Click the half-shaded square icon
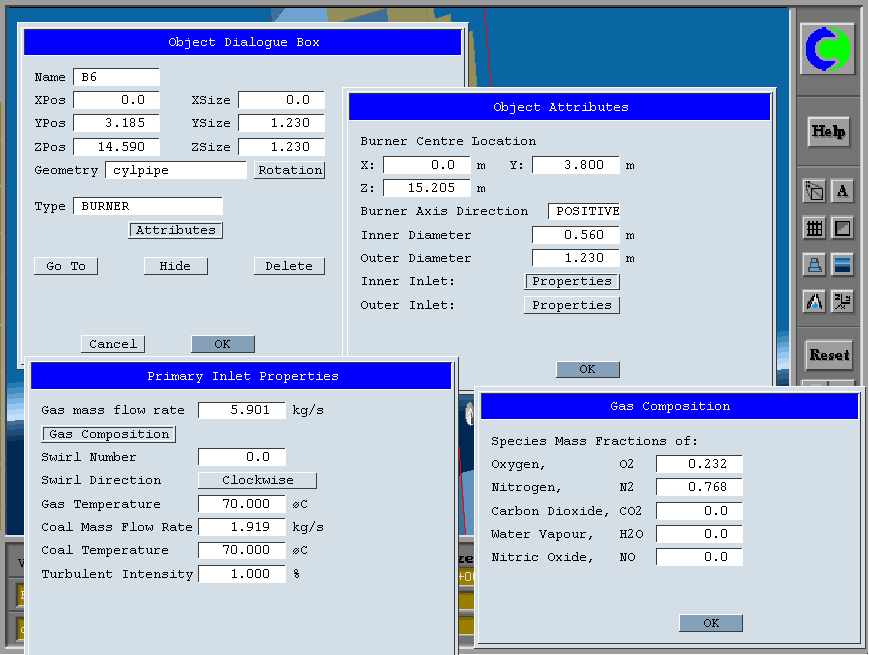The width and height of the screenshot is (869, 655). click(x=843, y=228)
